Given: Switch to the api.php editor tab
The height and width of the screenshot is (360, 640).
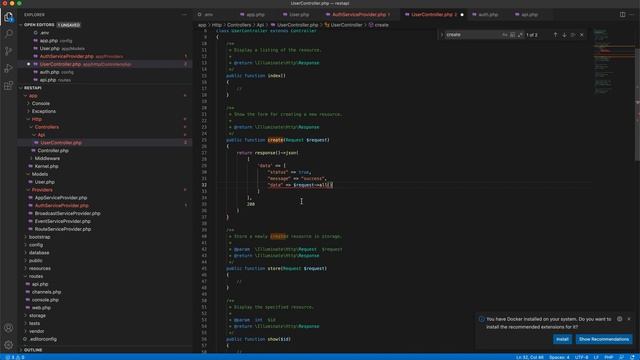Looking at the screenshot, I should click(x=529, y=14).
